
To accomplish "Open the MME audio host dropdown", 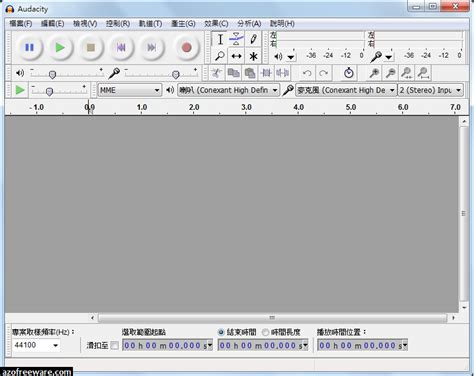I will coord(130,90).
